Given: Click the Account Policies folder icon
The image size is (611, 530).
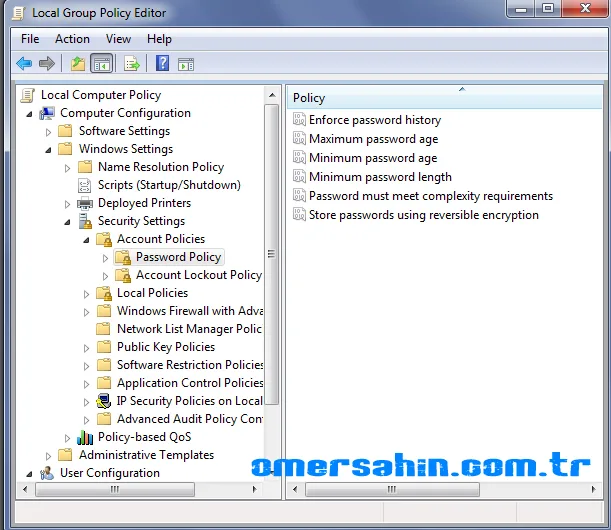Looking at the screenshot, I should [x=104, y=239].
